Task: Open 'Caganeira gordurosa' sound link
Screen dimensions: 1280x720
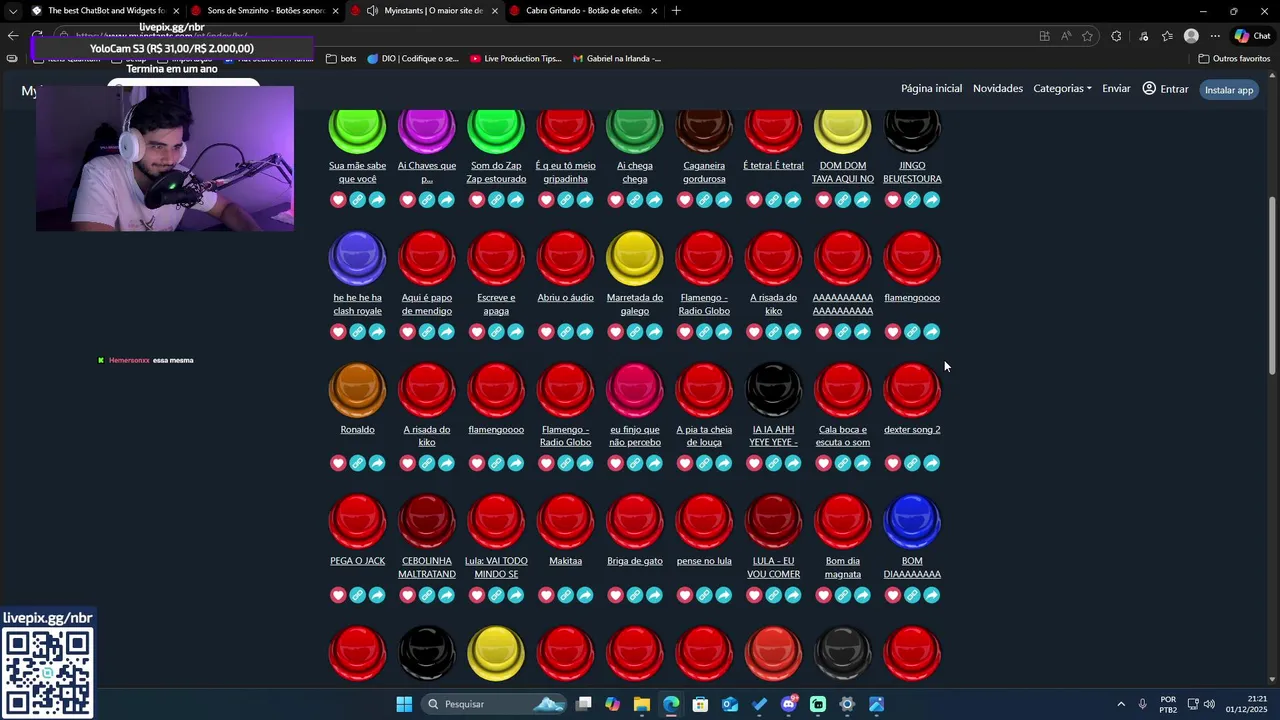Action: (x=704, y=172)
